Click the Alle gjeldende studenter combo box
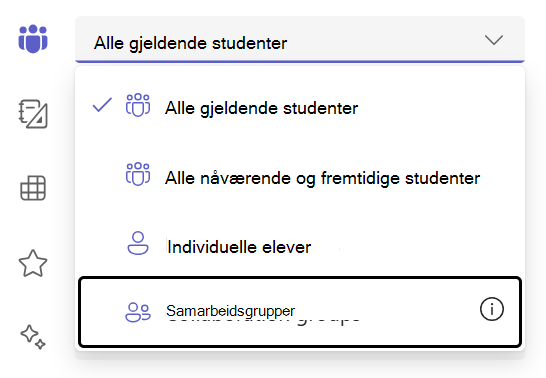This screenshot has height=378, width=546. (300, 39)
